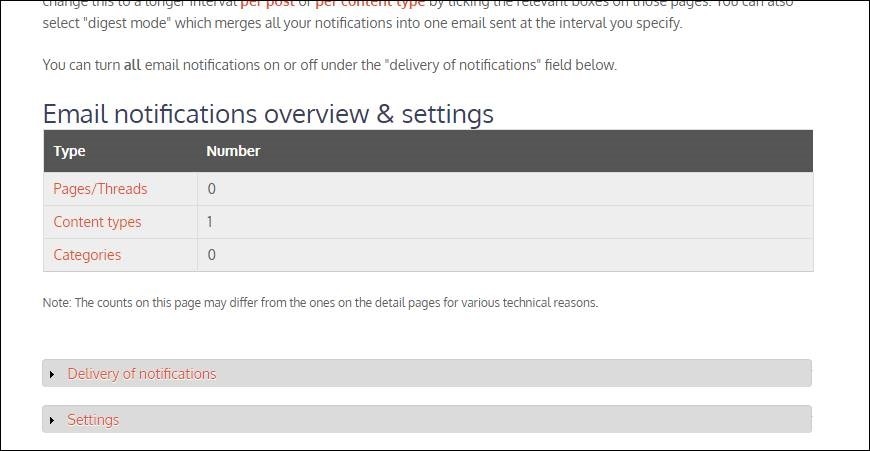Follow the partially visible per content type link

370,3
